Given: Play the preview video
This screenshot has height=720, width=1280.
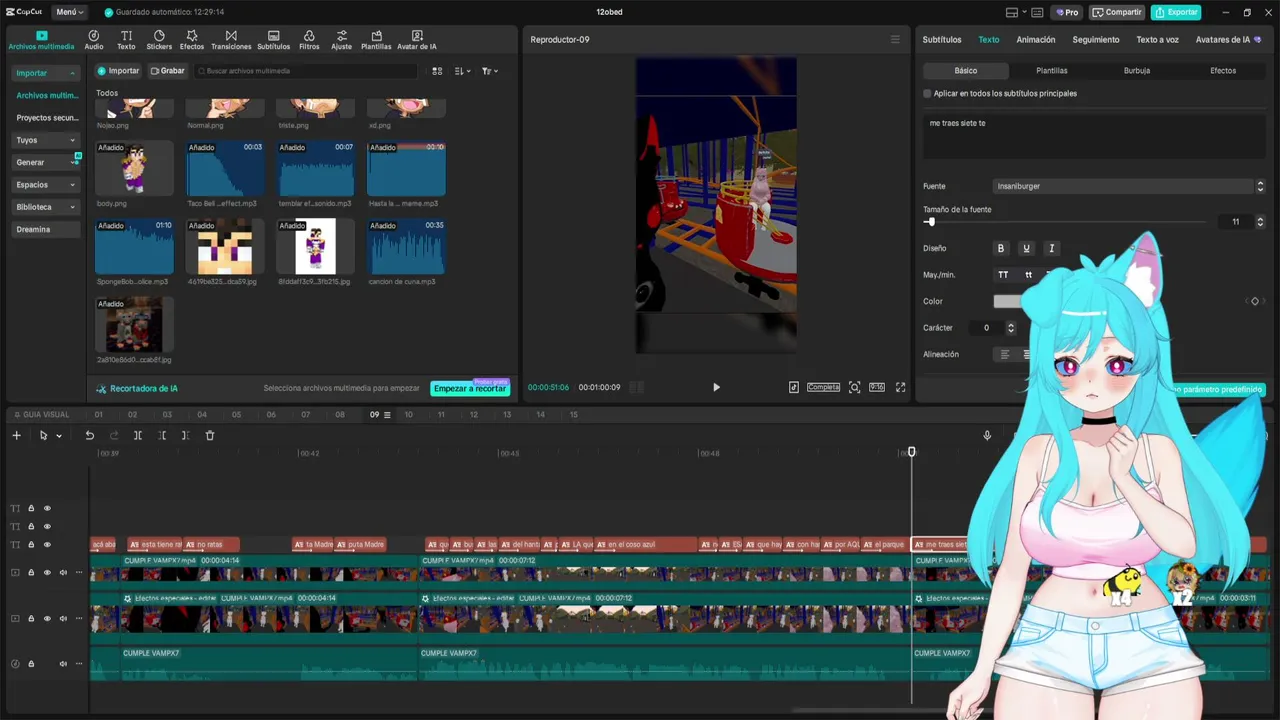Looking at the screenshot, I should (x=716, y=387).
